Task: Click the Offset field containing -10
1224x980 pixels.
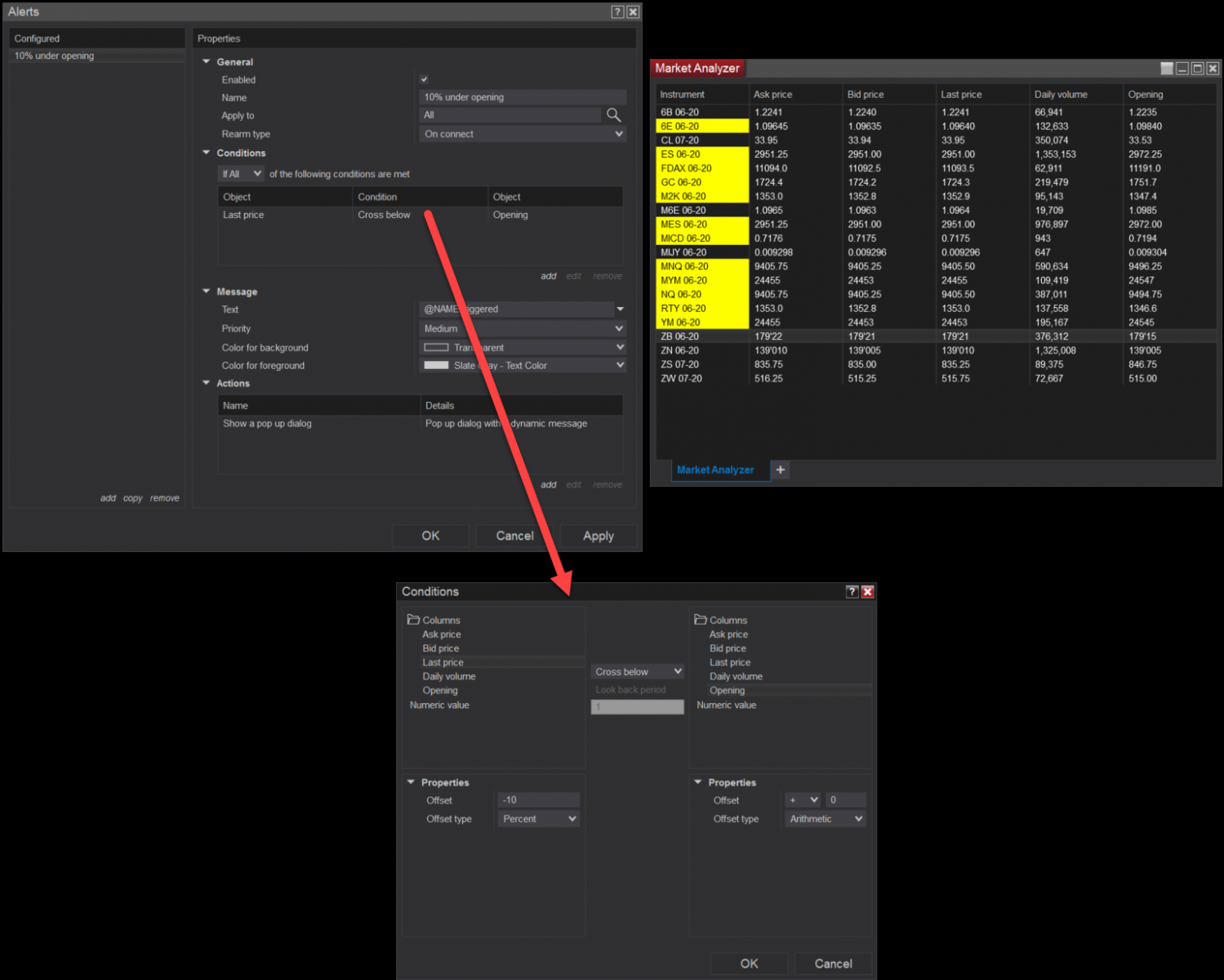Action: point(539,800)
